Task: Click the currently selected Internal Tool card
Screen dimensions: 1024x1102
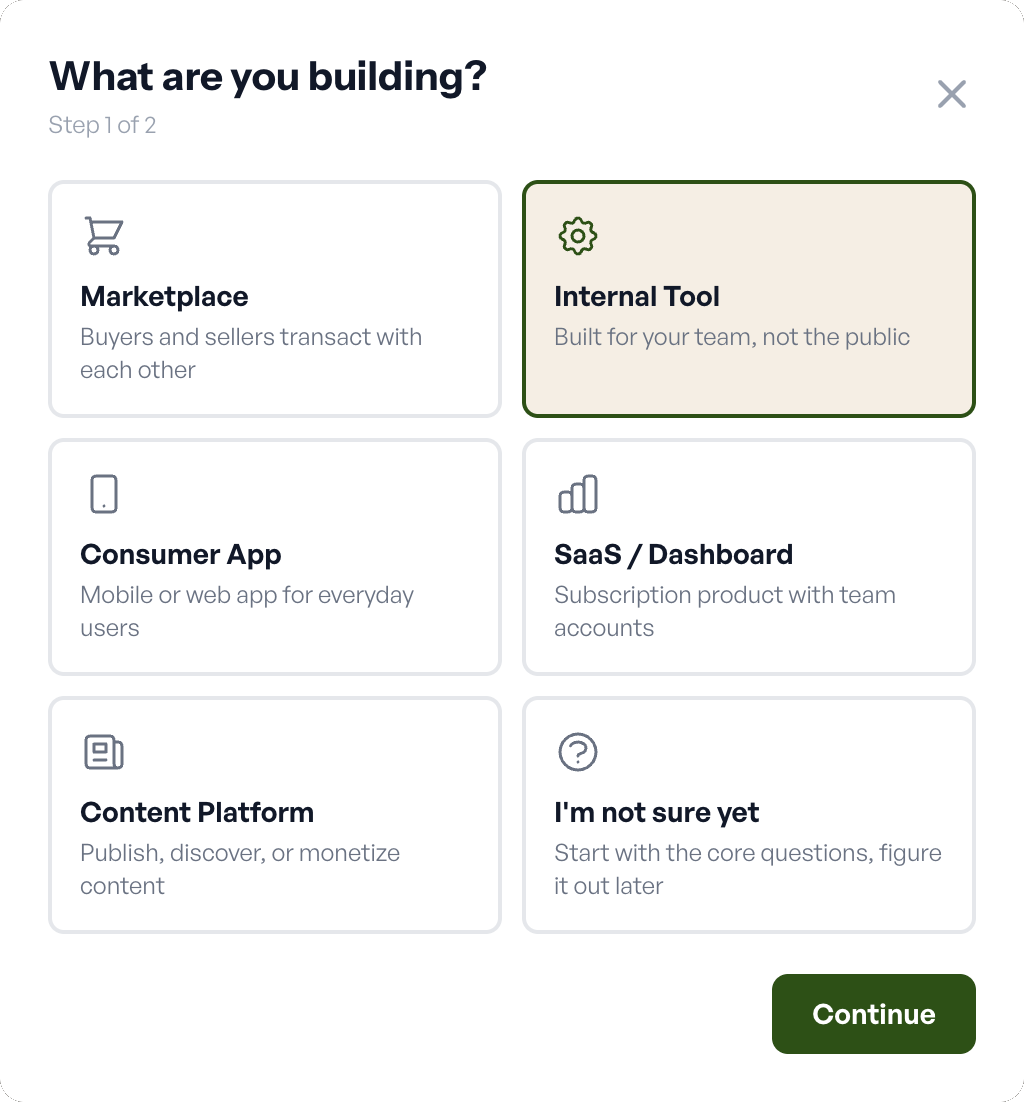Action: coord(748,298)
